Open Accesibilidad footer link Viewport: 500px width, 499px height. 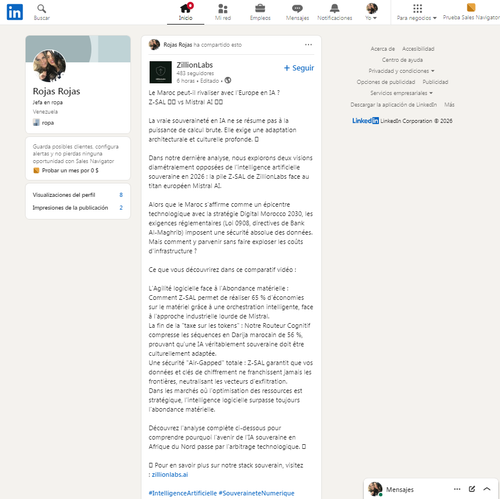tap(418, 49)
